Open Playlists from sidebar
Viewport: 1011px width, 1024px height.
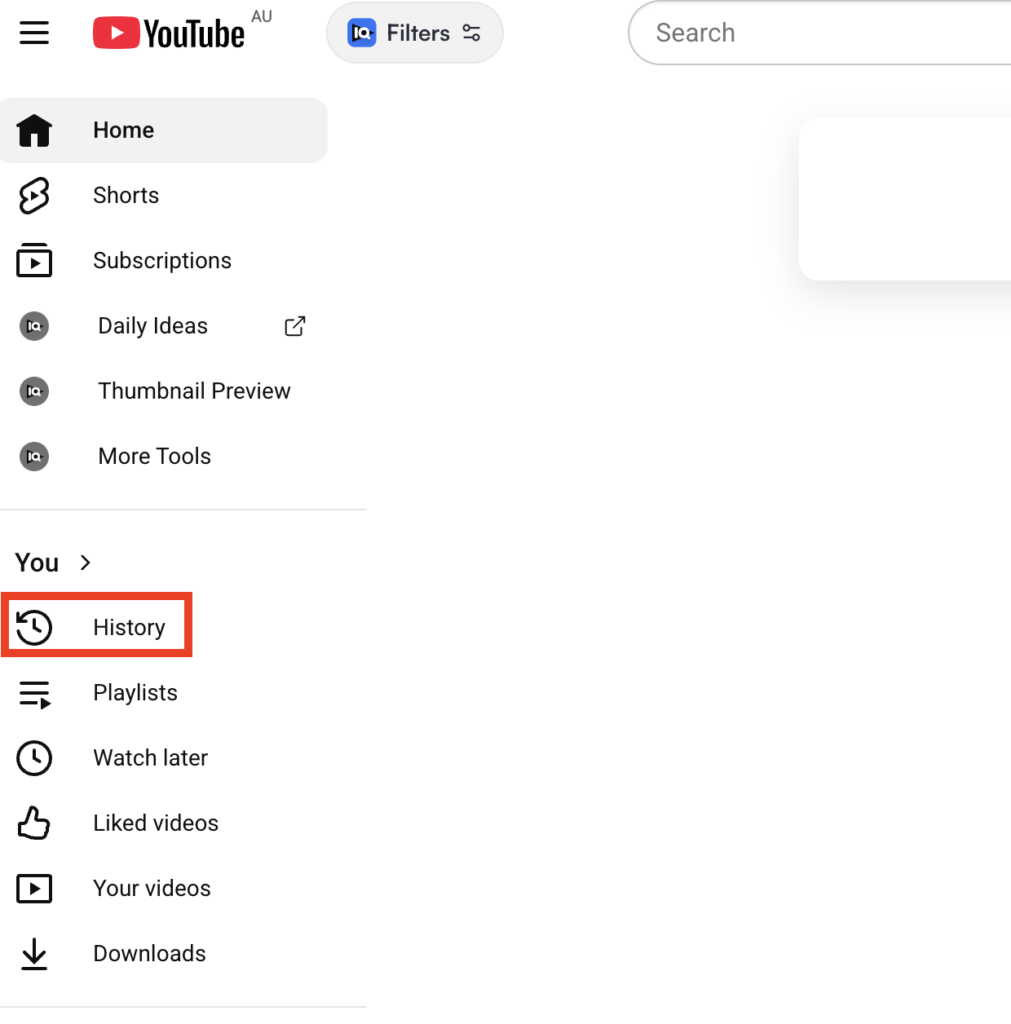[x=135, y=693]
